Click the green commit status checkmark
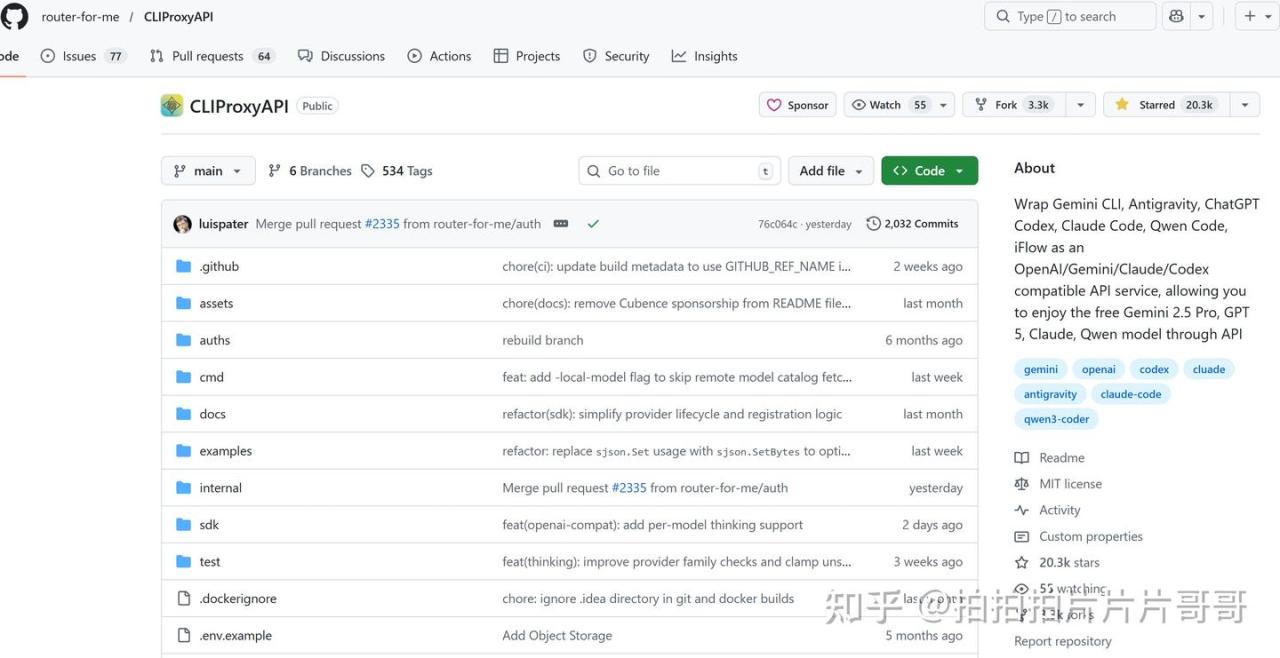Image resolution: width=1280 pixels, height=658 pixels. tap(593, 224)
